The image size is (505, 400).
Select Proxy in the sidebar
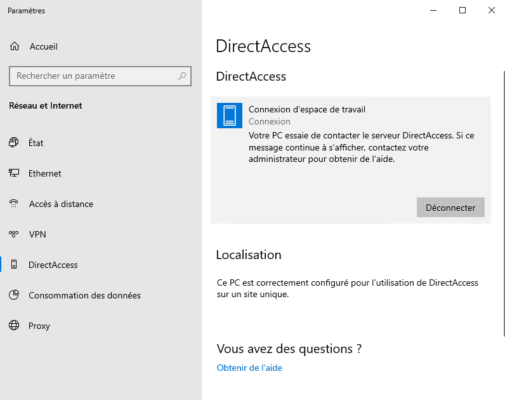coord(39,326)
